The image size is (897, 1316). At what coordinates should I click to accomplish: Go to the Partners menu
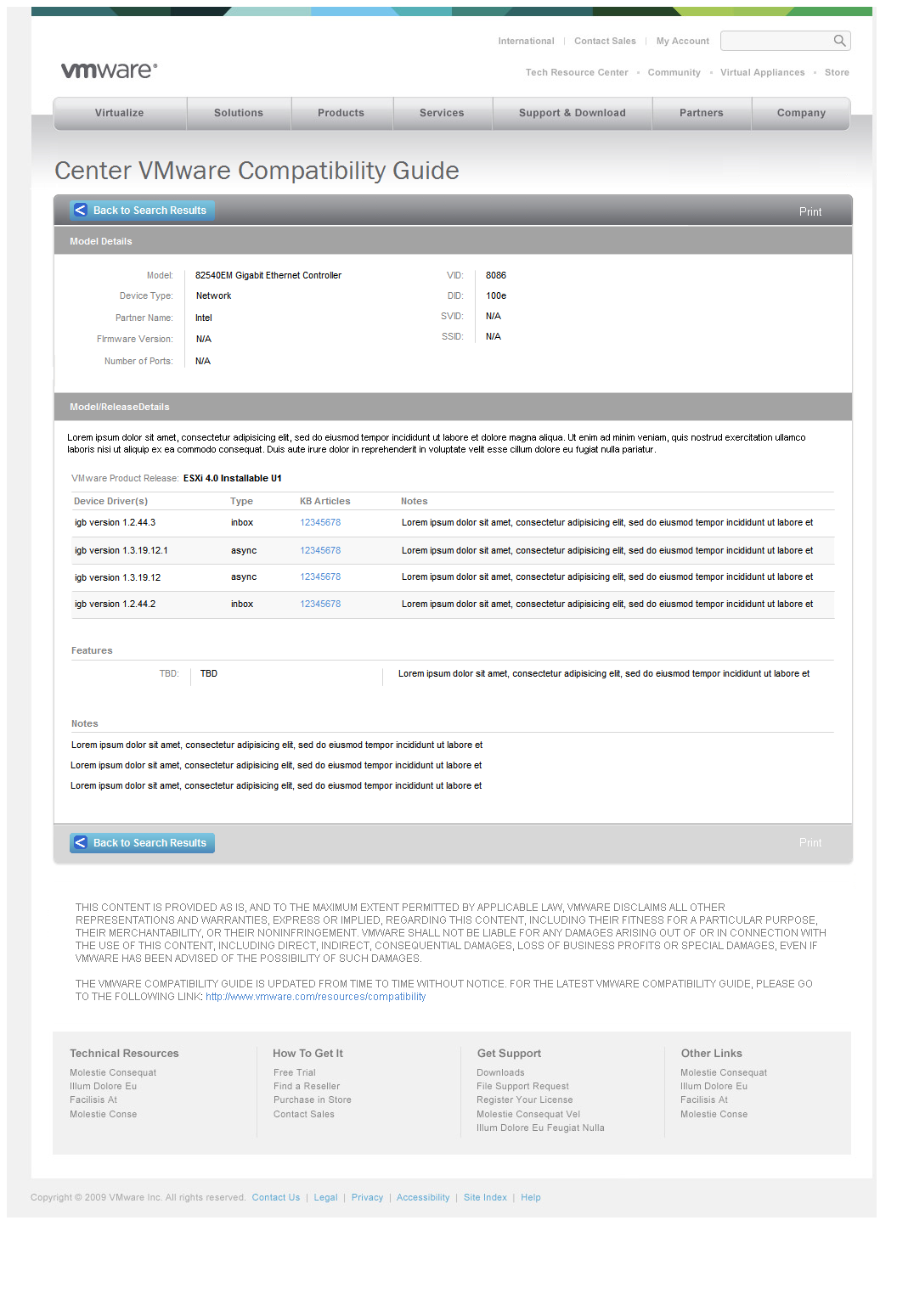(701, 113)
